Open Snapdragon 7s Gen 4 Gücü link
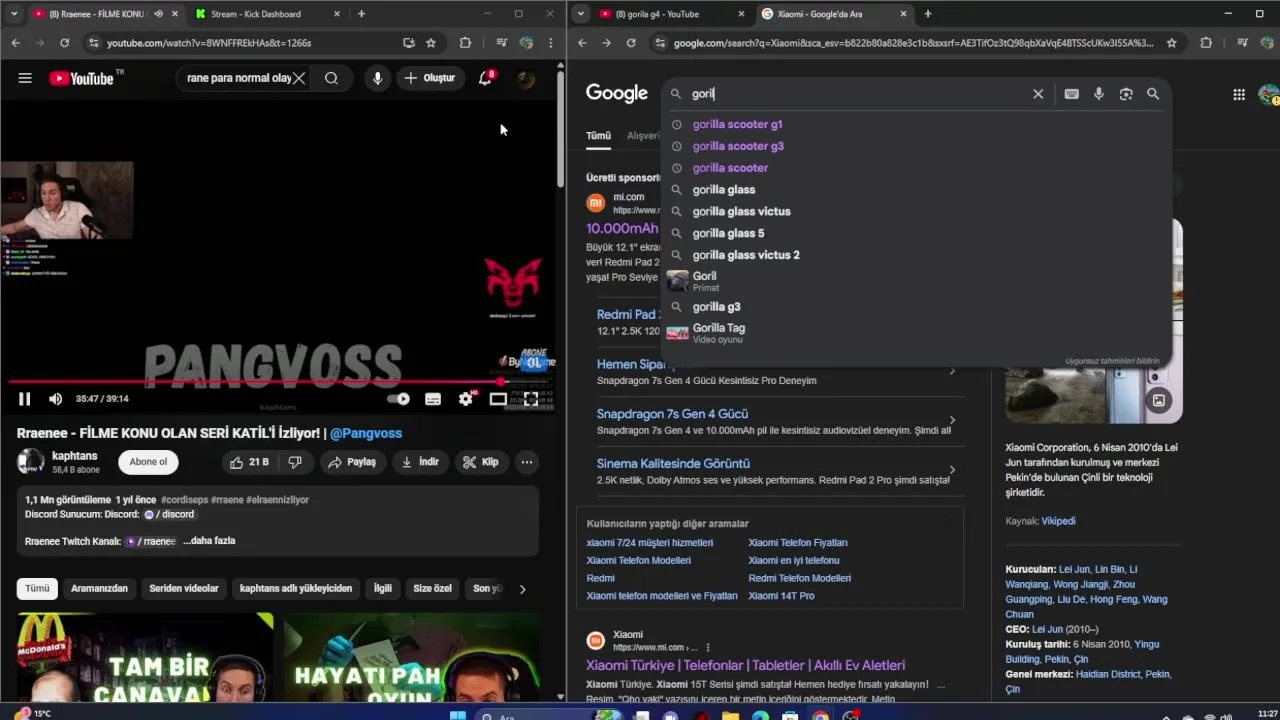 point(672,414)
